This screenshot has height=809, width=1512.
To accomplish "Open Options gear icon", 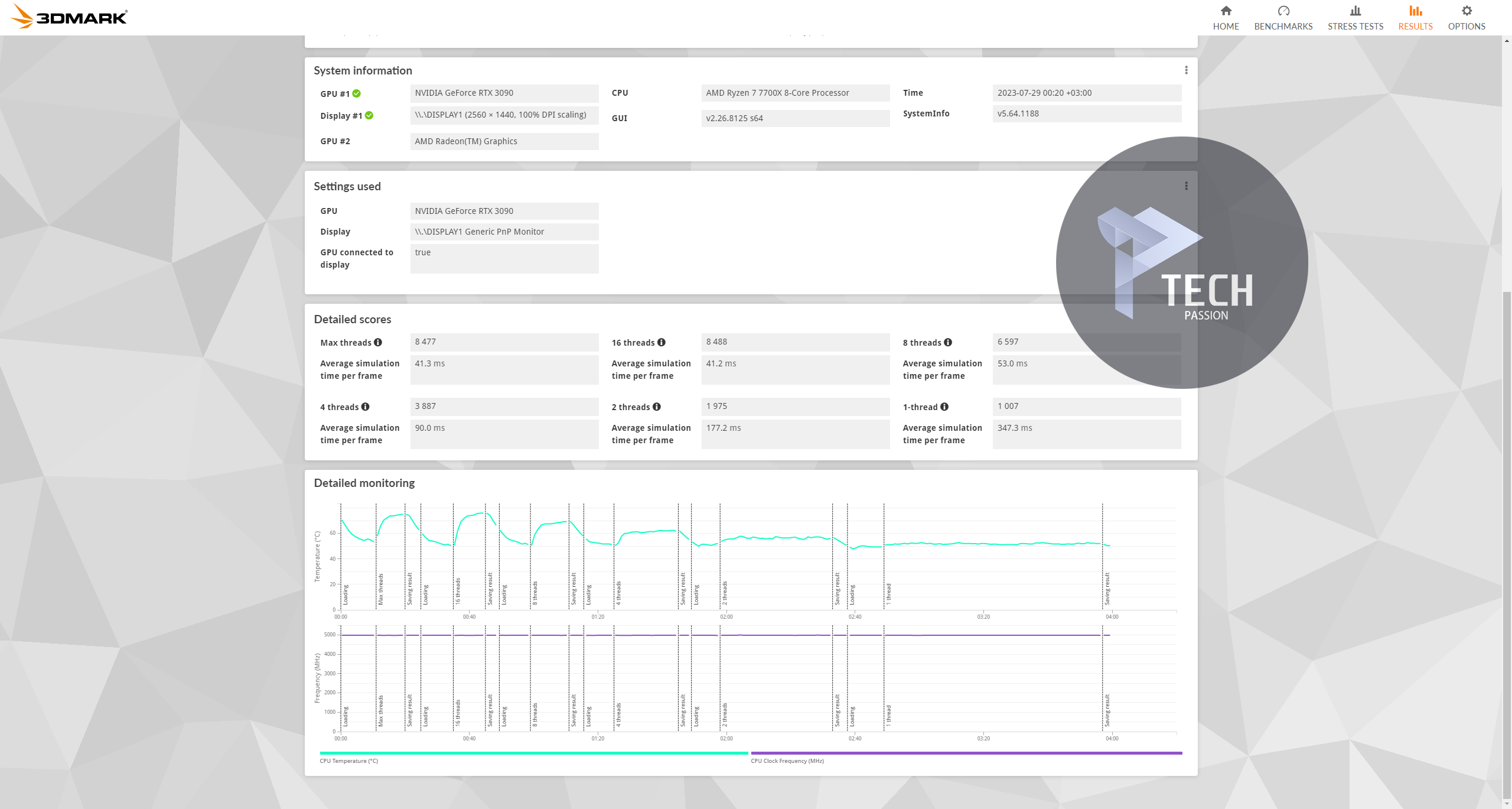I will pos(1466,11).
